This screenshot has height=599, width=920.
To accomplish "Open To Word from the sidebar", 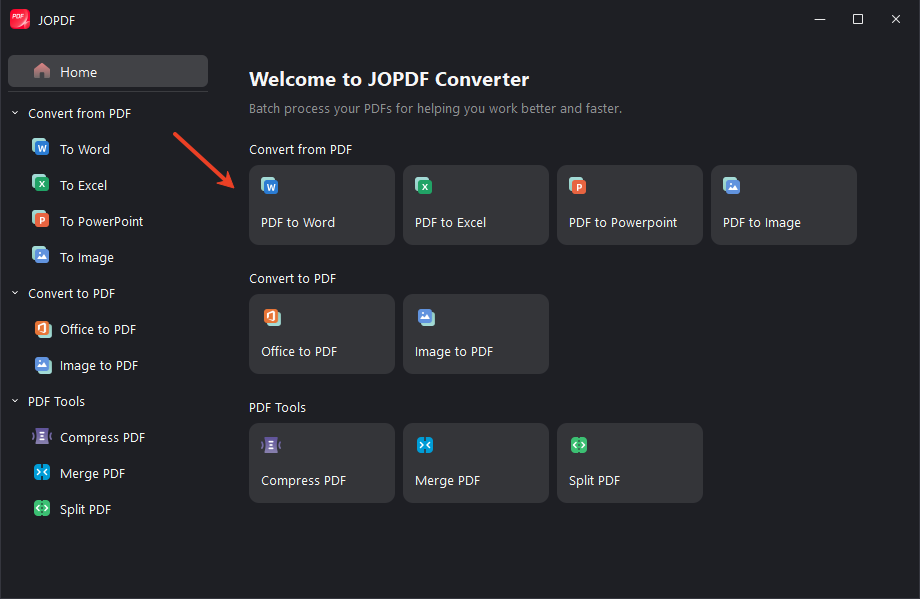I will pos(85,148).
